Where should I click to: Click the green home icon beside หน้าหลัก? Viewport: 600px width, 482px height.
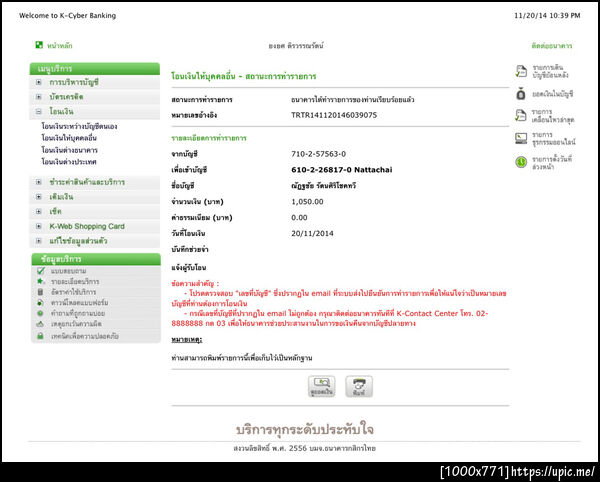pos(39,45)
